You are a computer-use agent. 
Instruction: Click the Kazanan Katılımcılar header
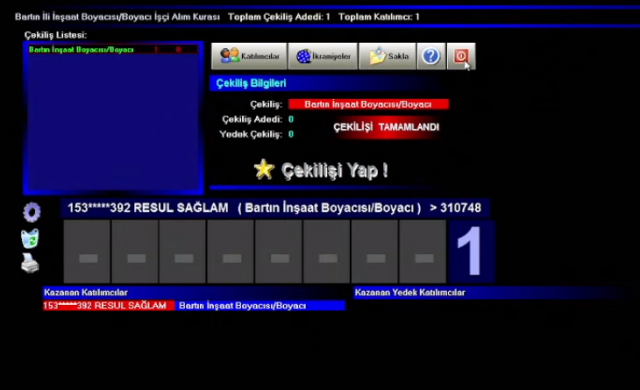86,292
